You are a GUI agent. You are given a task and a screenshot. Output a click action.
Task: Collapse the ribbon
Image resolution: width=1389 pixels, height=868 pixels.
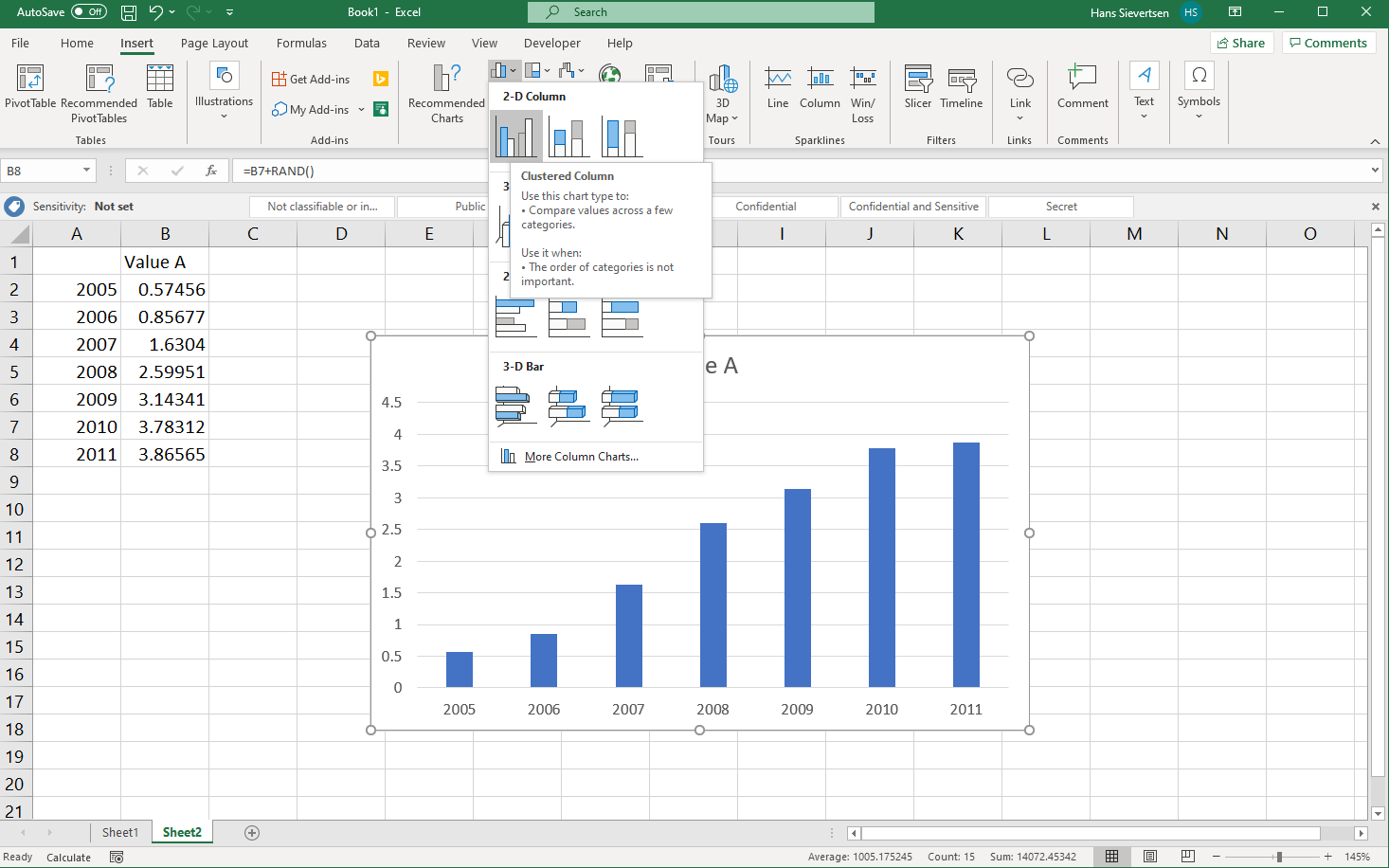click(1375, 141)
